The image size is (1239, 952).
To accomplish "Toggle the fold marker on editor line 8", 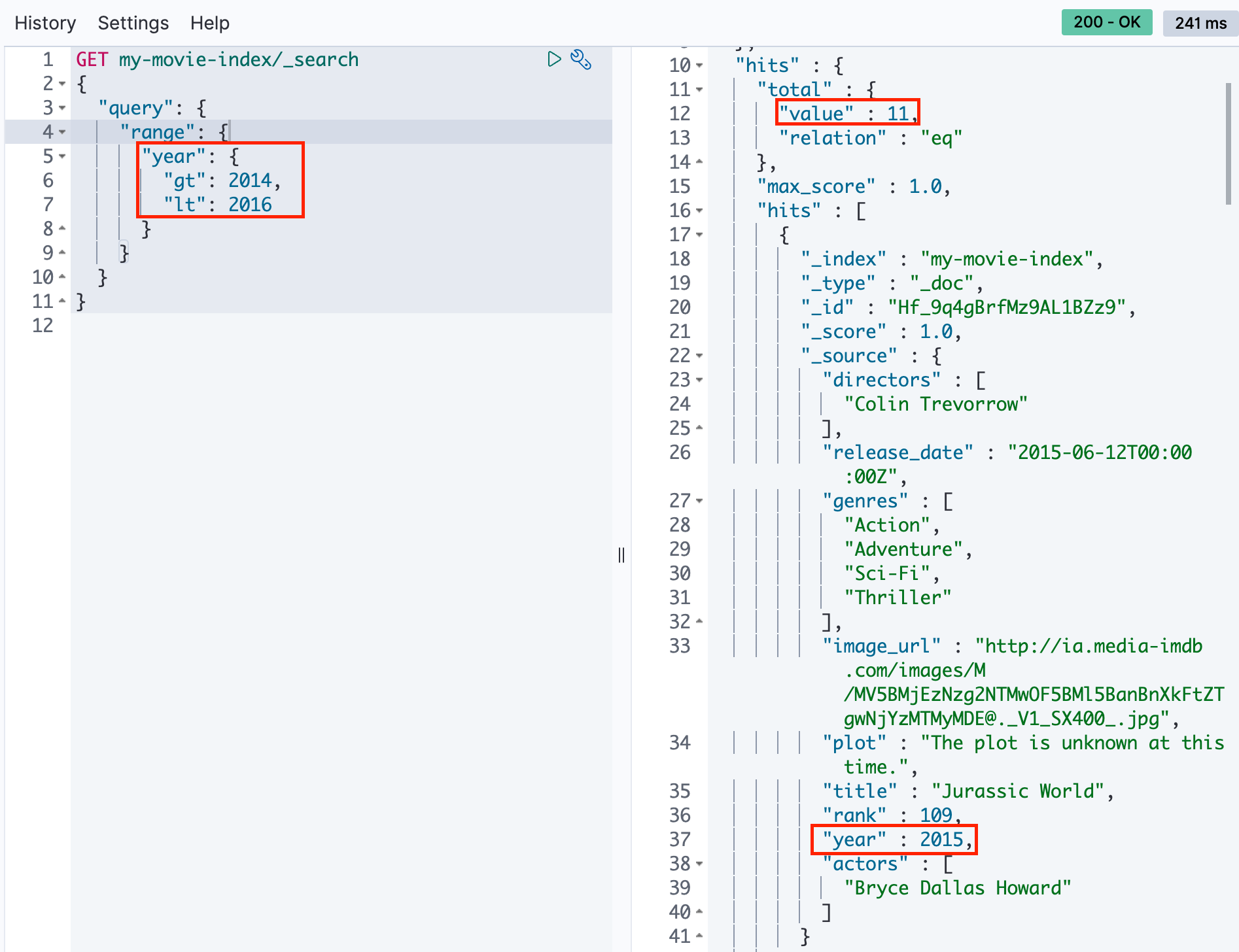I will pos(62,229).
